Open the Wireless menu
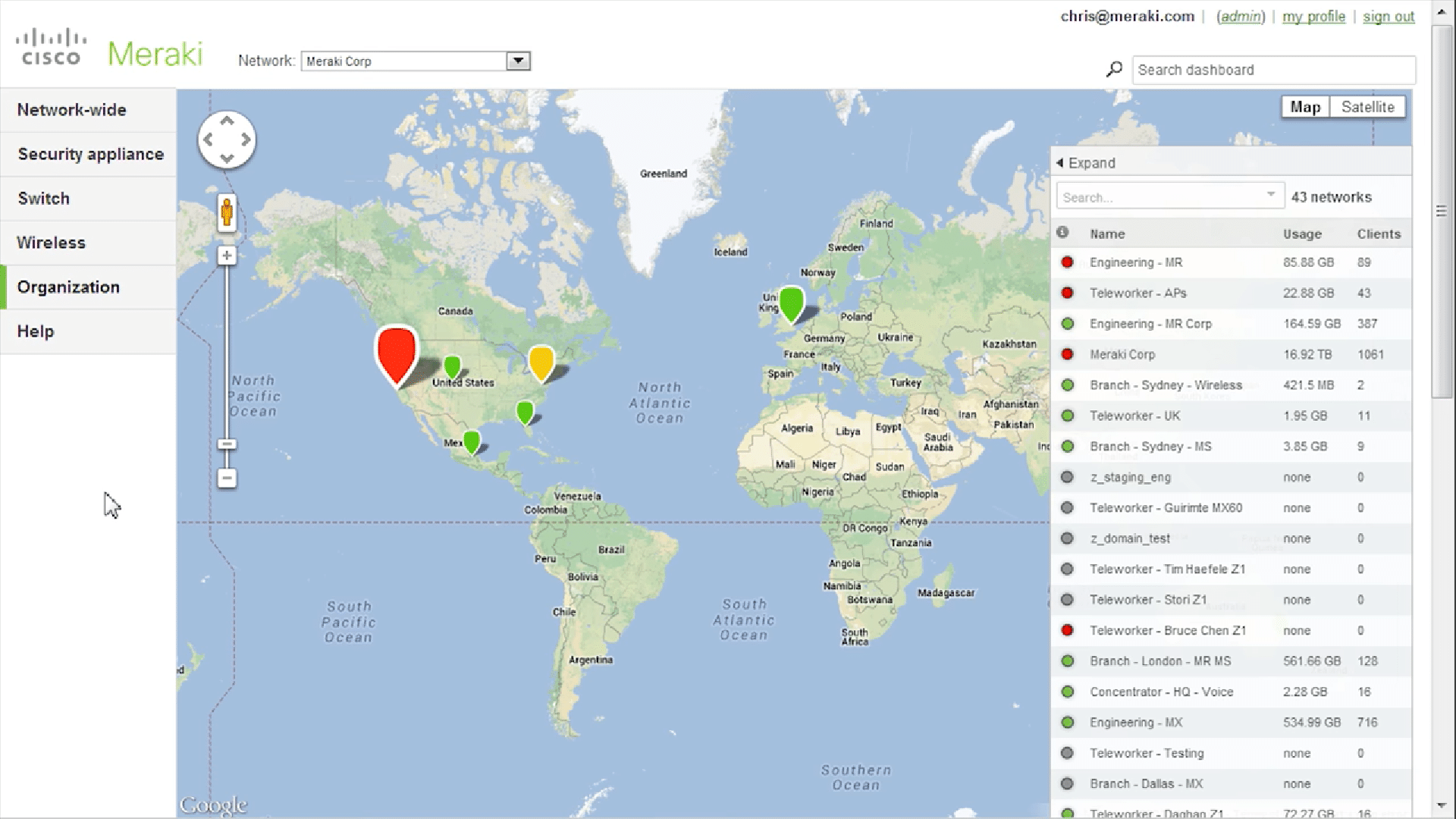 click(x=89, y=243)
